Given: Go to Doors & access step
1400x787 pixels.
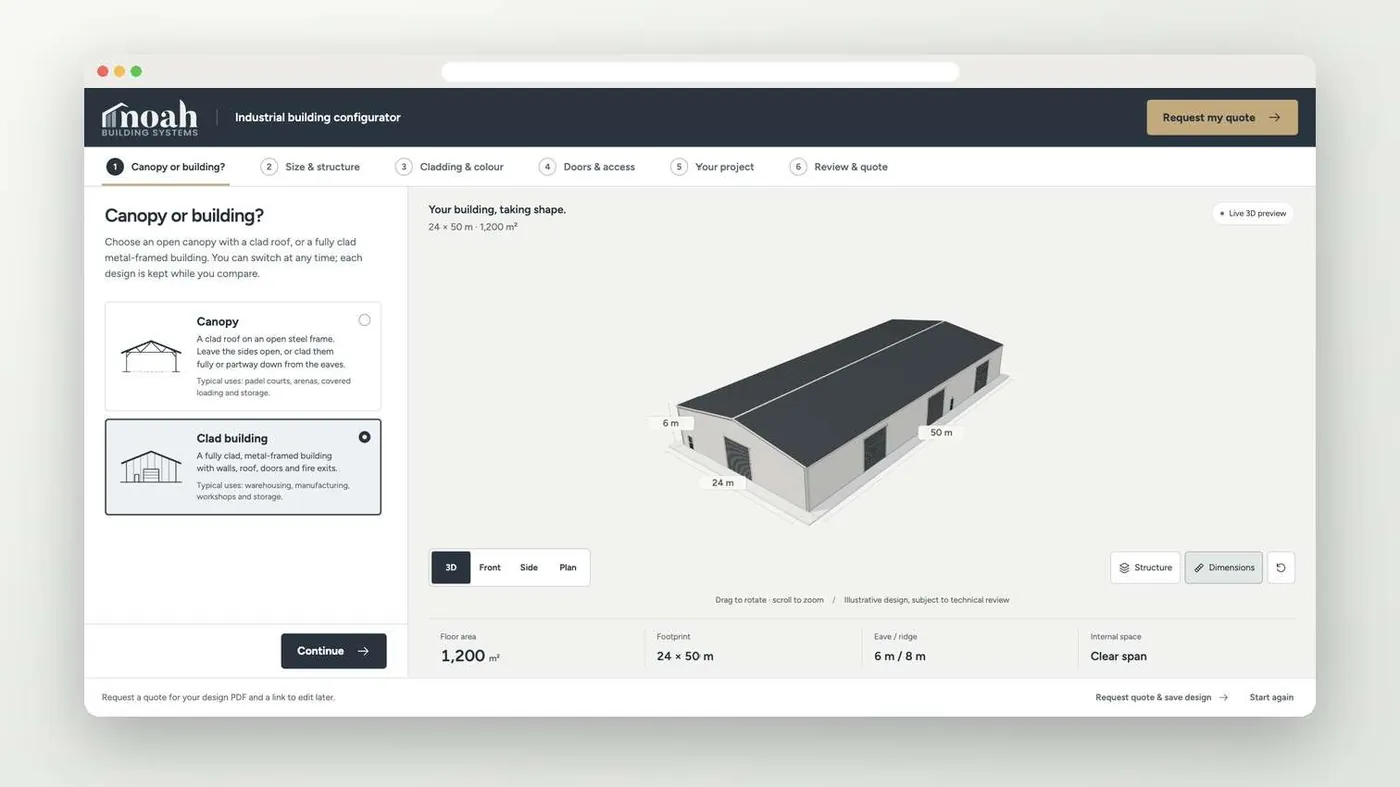Looking at the screenshot, I should click(x=587, y=167).
